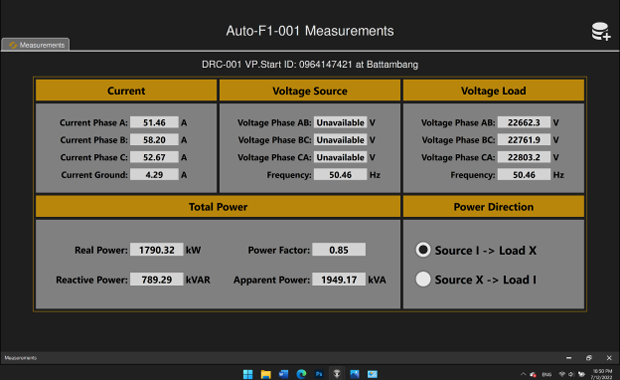Click Voltage Source Phase BC Unavailable field

click(x=340, y=140)
